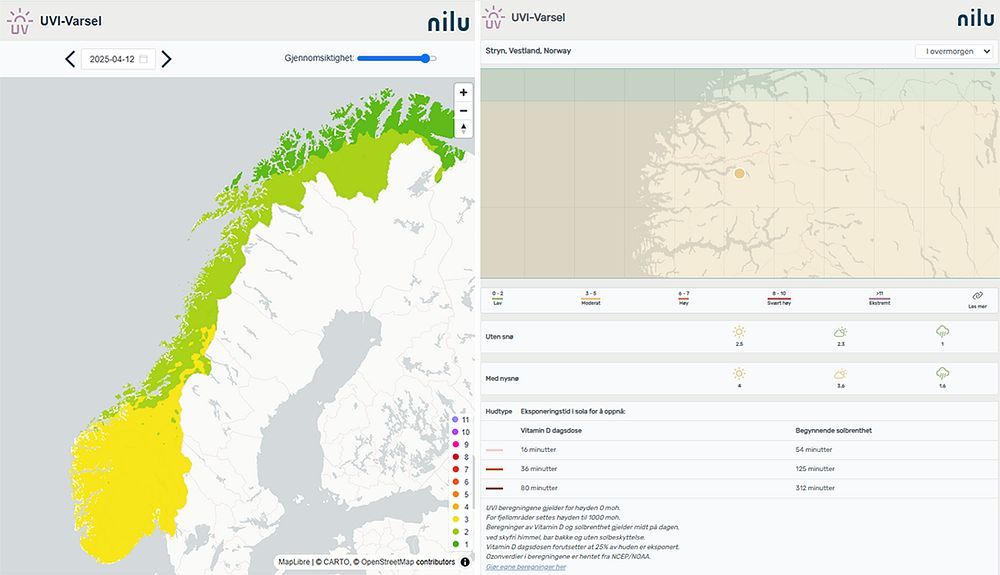This screenshot has width=1000, height=575.
Task: Toggle the map attribution info icon
Action: coord(465,562)
